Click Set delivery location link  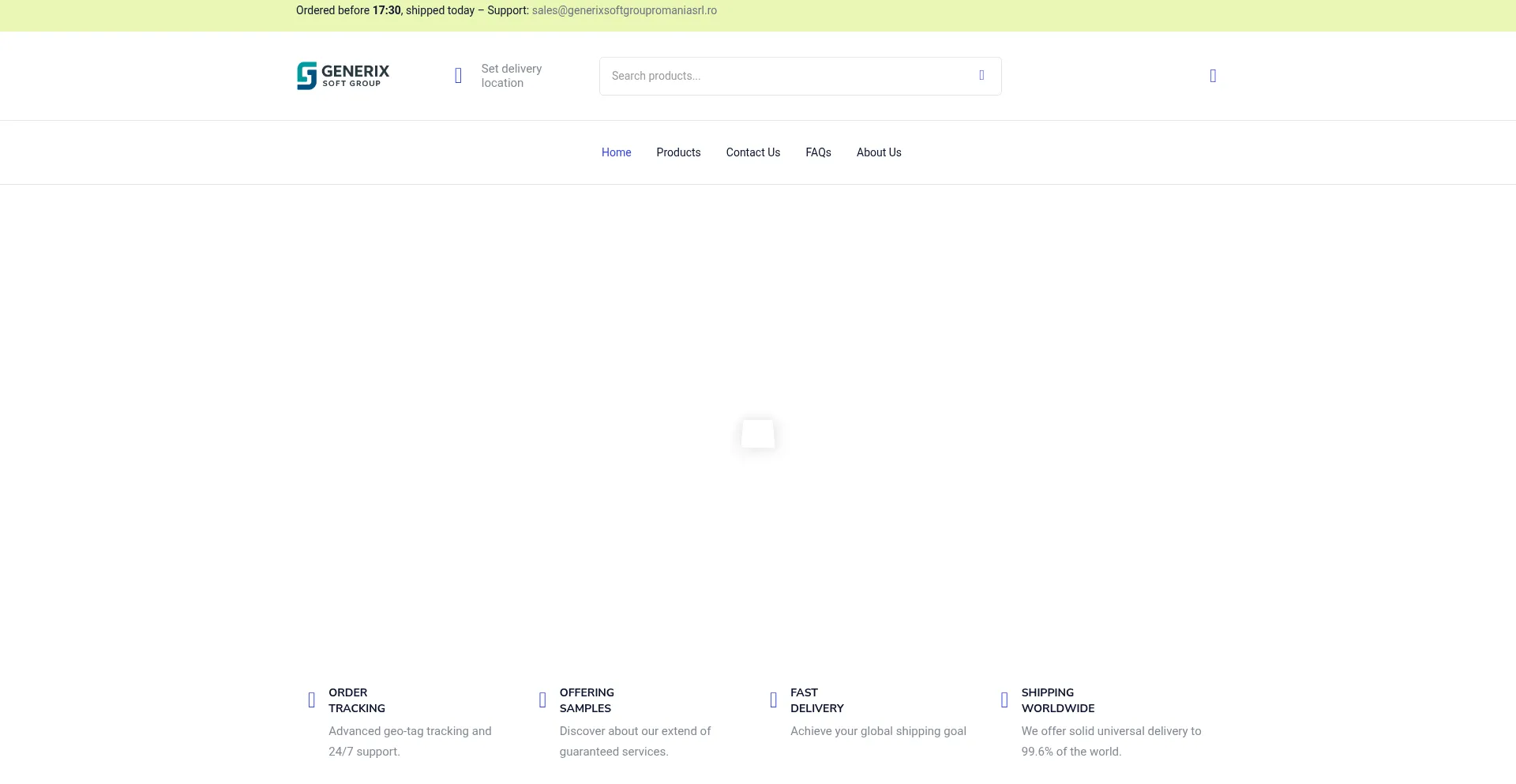coord(512,76)
